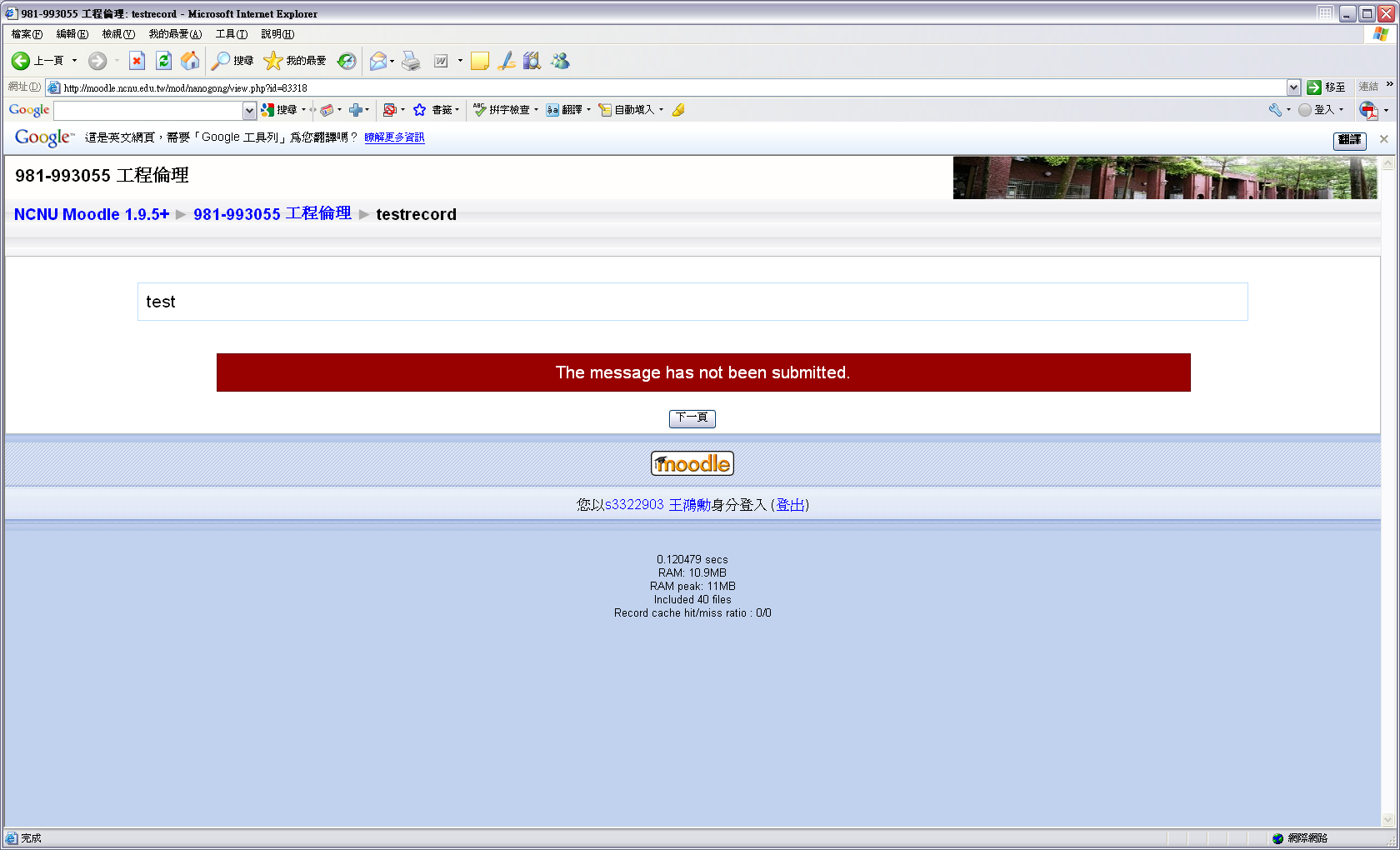Toggle Google toolbar spell check (拼字檢查)

click(x=502, y=110)
